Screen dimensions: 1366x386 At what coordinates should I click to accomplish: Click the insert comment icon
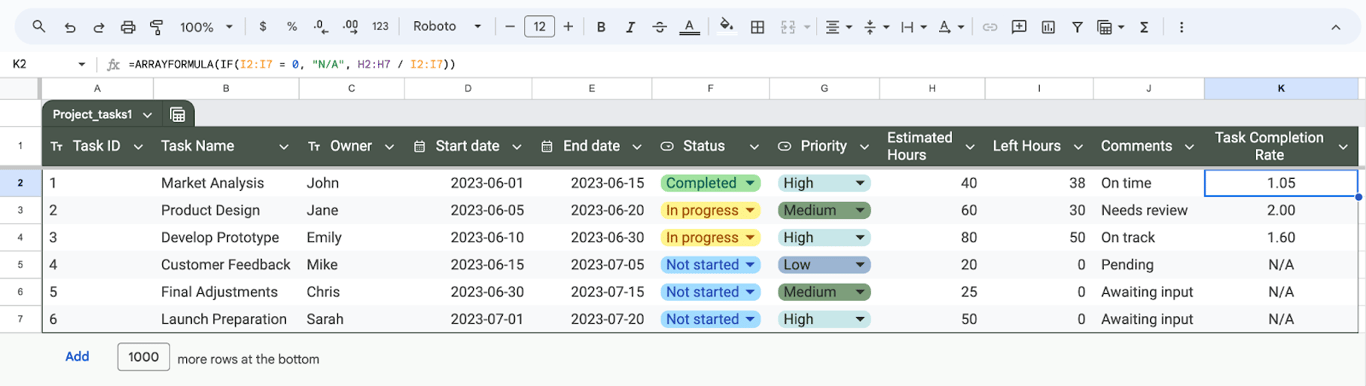coord(1019,27)
